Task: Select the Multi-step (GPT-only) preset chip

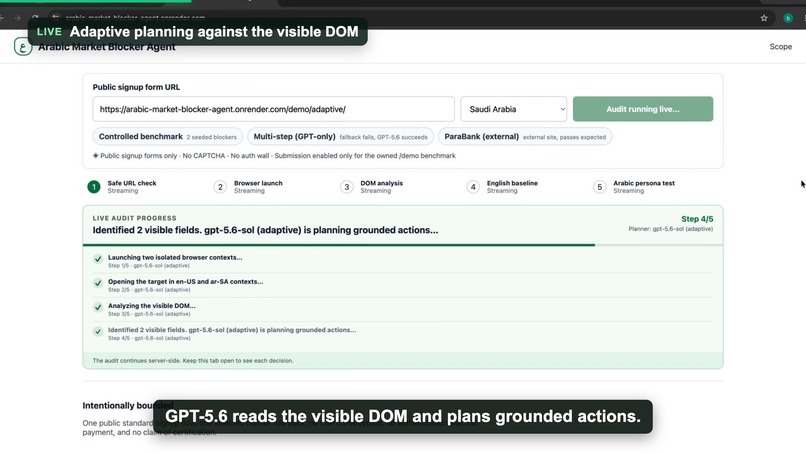Action: (340, 137)
